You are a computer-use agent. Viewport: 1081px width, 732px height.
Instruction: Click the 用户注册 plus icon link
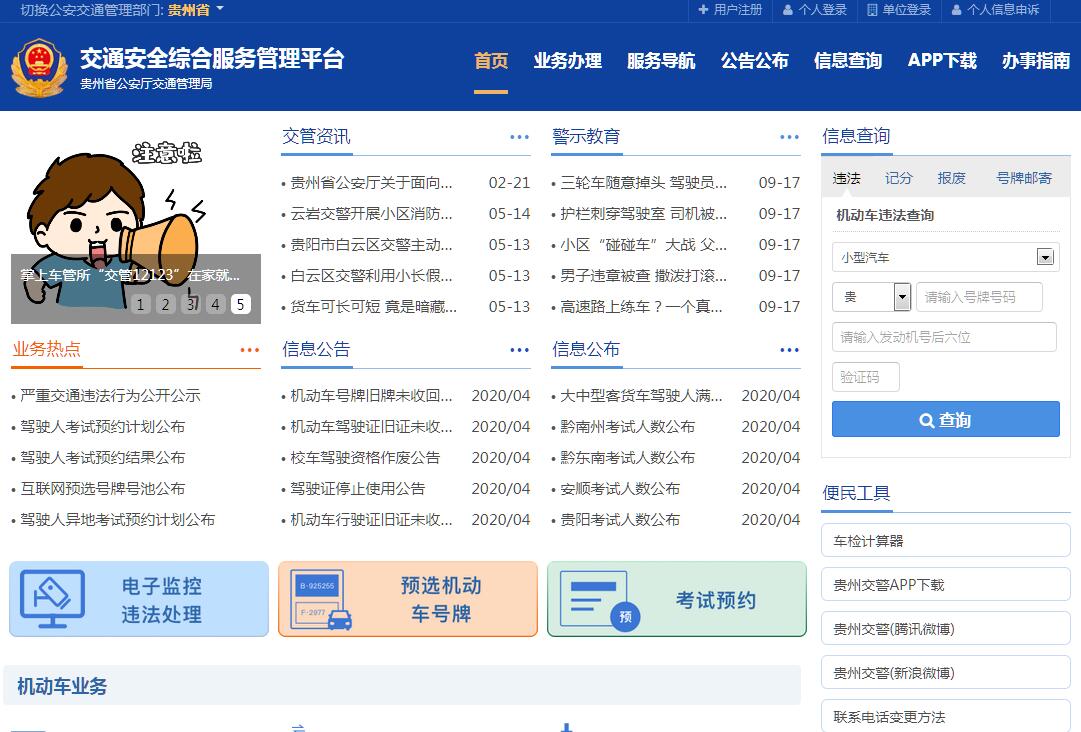(x=730, y=10)
